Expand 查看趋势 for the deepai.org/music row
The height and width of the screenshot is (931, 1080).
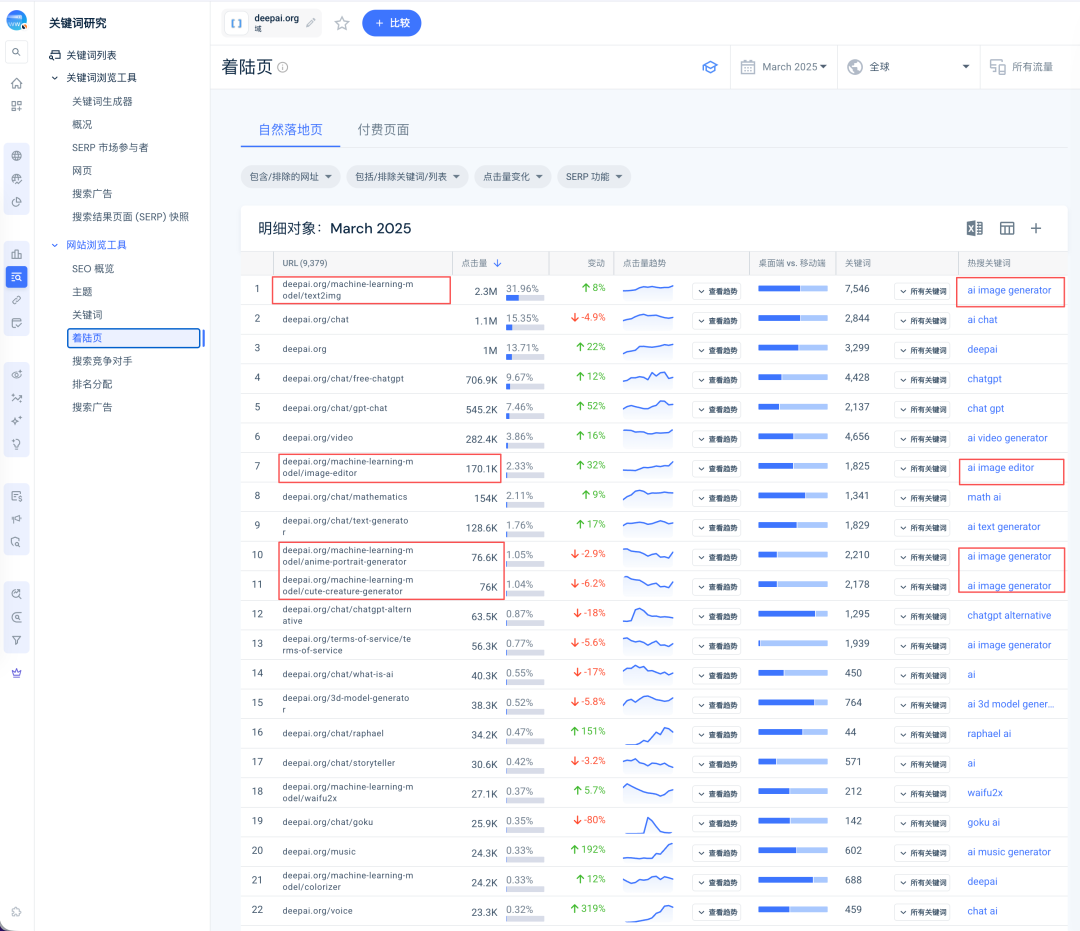click(x=716, y=853)
